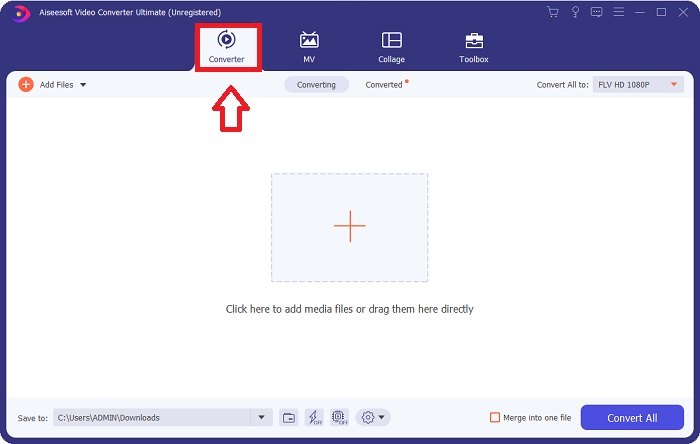Show the Converting list
Screen dimensions: 700x444
click(317, 85)
